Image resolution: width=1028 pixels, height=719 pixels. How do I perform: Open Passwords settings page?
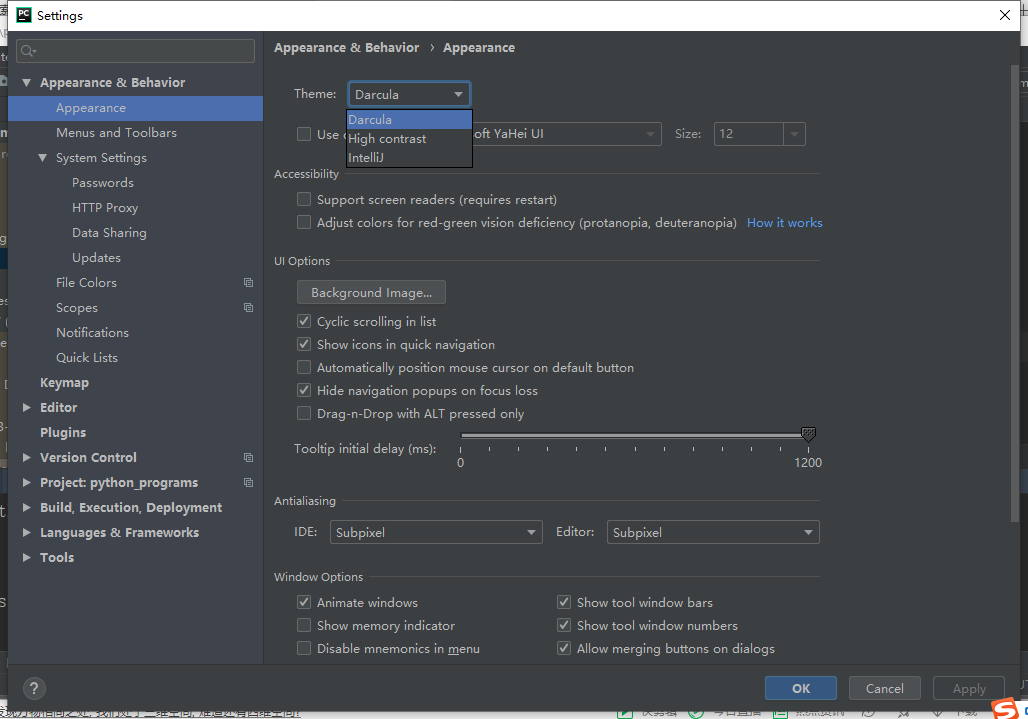pyautogui.click(x=103, y=183)
